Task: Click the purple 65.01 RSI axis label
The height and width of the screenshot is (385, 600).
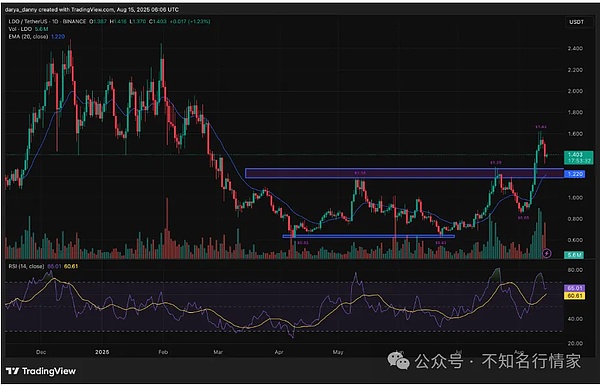Action: (x=575, y=288)
